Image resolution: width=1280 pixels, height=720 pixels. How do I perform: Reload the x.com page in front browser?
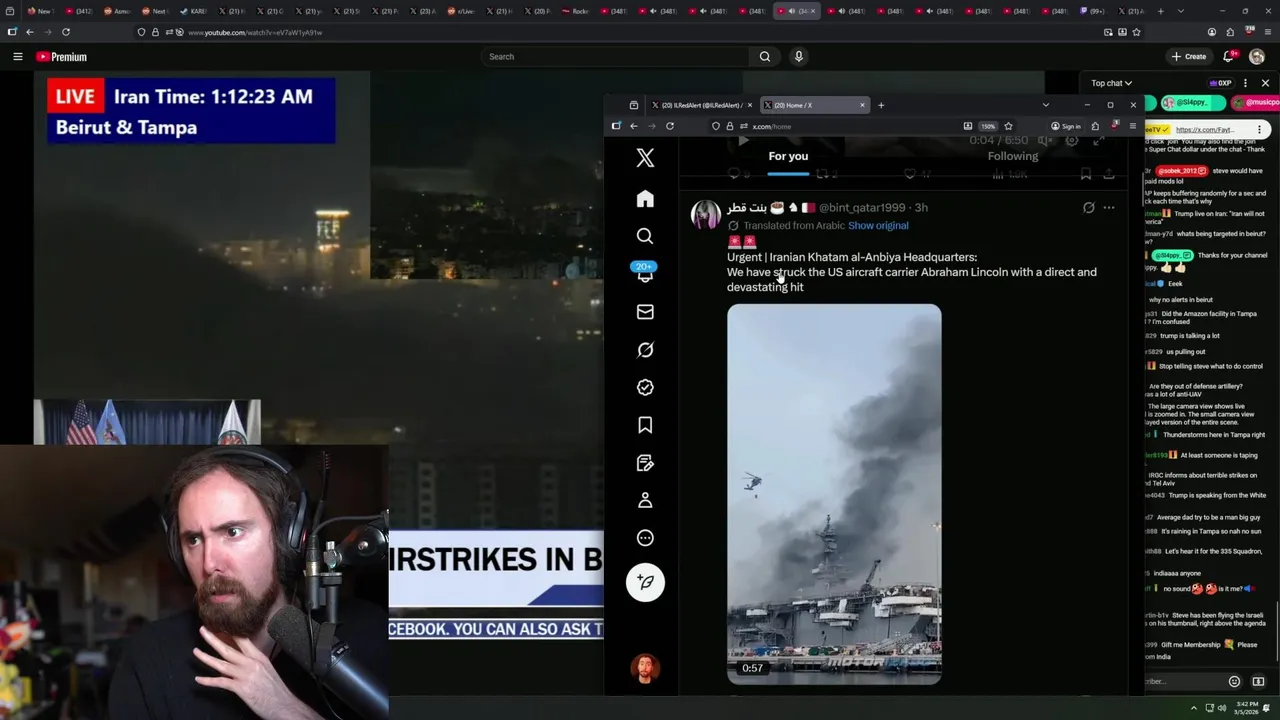[670, 126]
